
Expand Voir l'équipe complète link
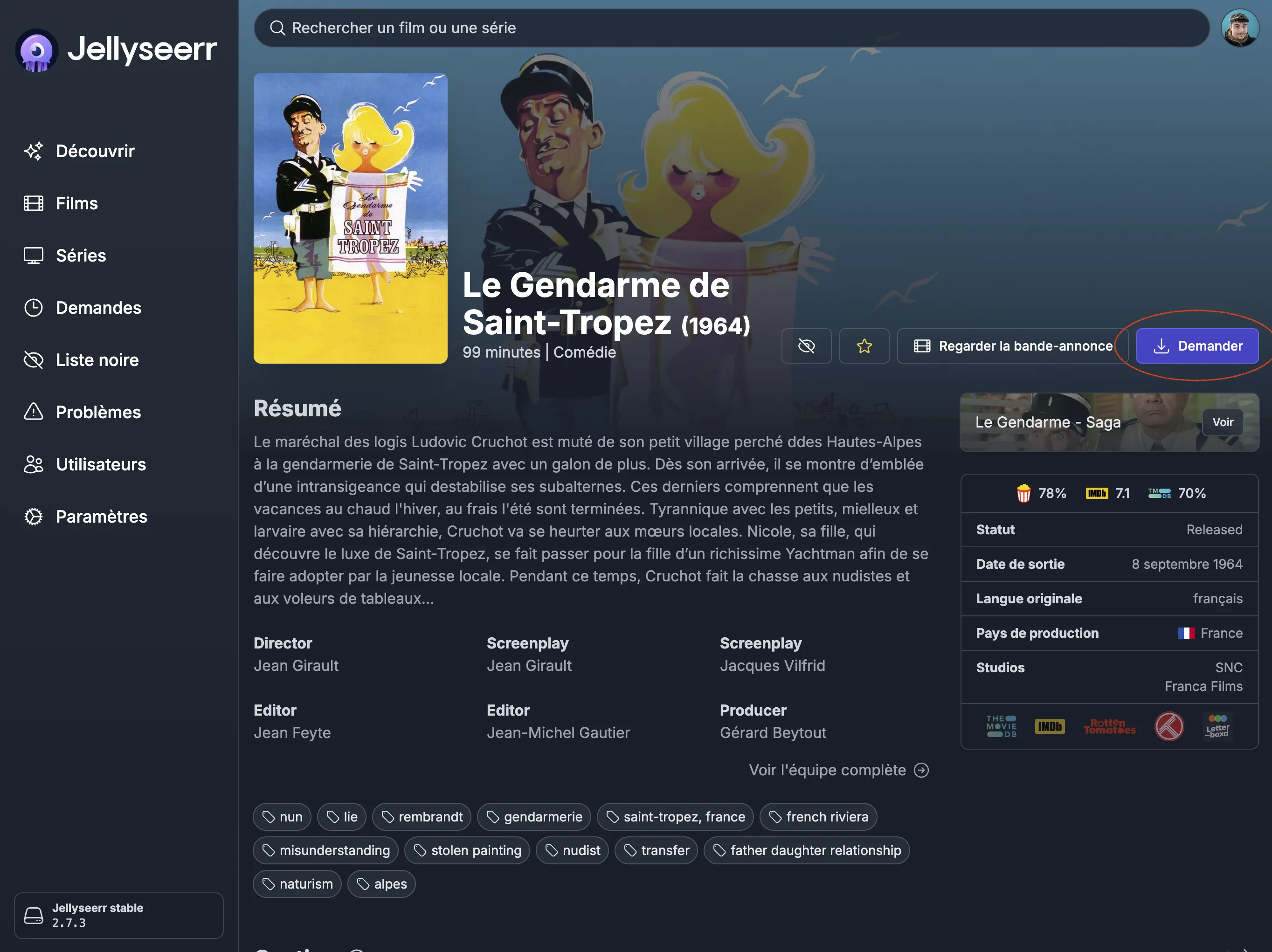point(839,770)
